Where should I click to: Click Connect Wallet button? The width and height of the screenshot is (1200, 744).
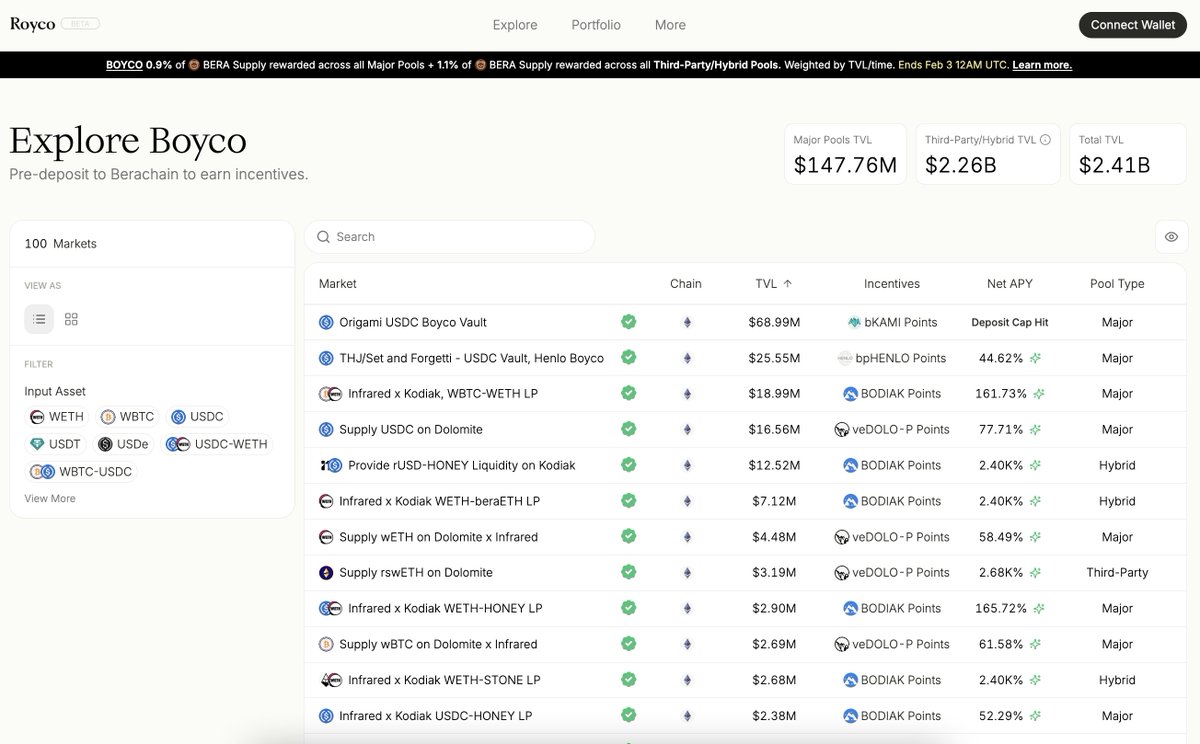pyautogui.click(x=1133, y=25)
